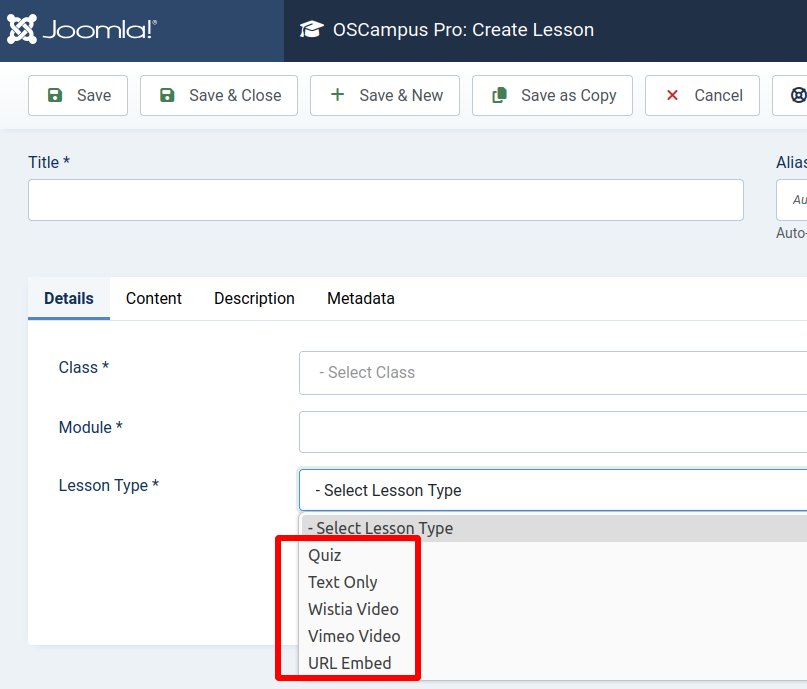Click the Lesson Type select box
Screen dimensions: 807x689
click(553, 490)
